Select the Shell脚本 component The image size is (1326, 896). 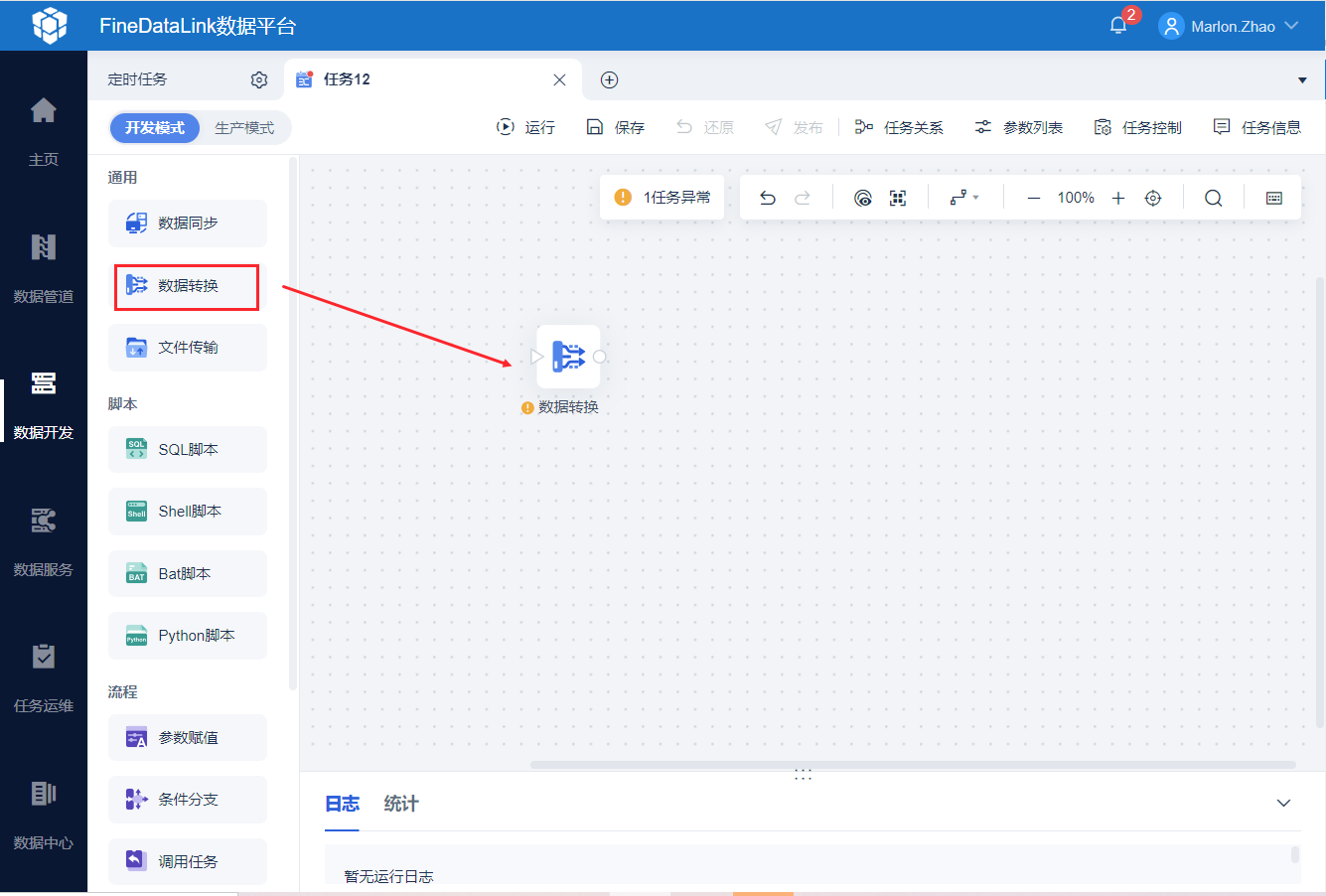click(188, 512)
